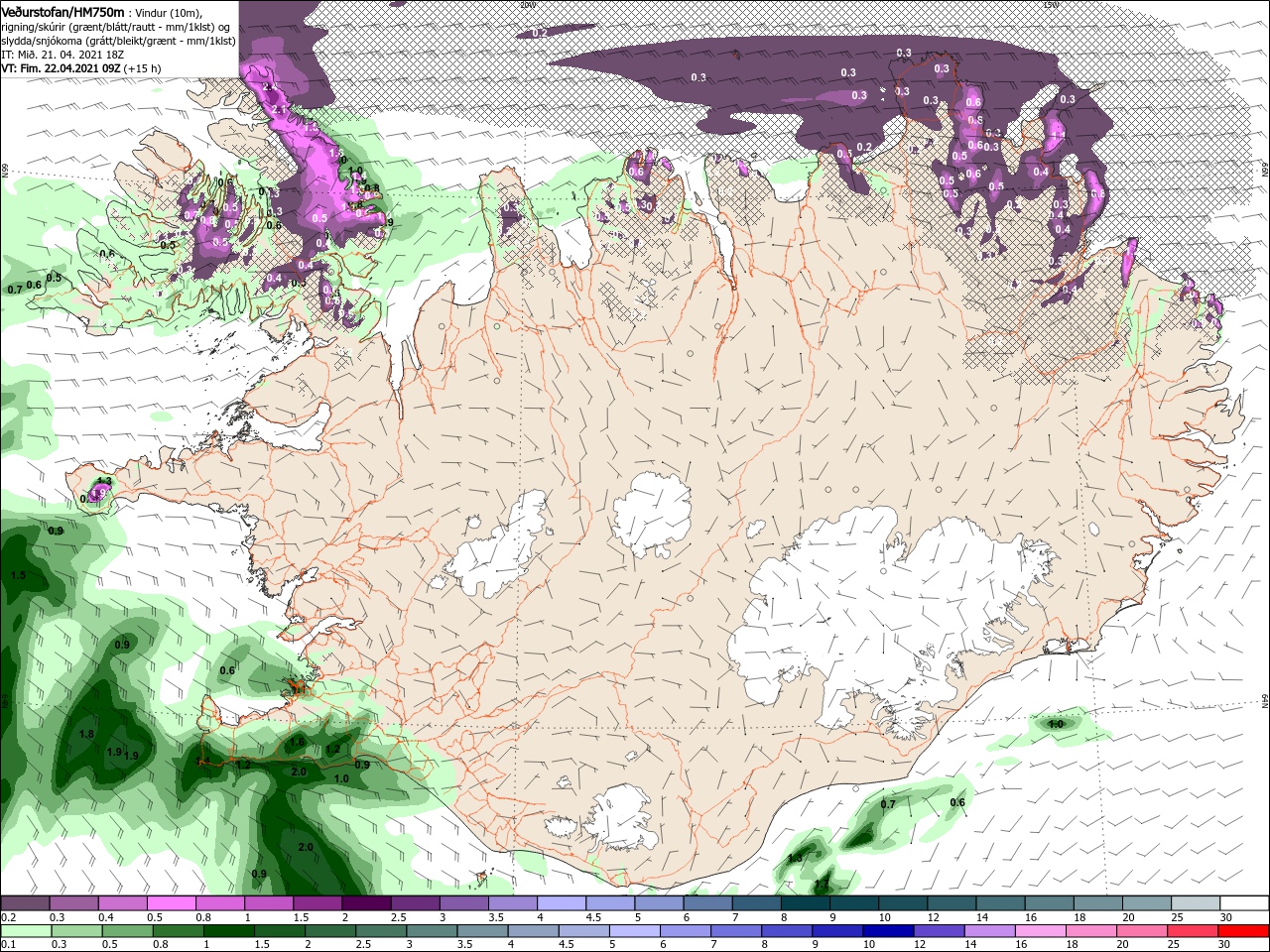This screenshot has height=952, width=1270.
Task: Click the darkest purple snow swatch starting at 2
Action: click(x=366, y=903)
